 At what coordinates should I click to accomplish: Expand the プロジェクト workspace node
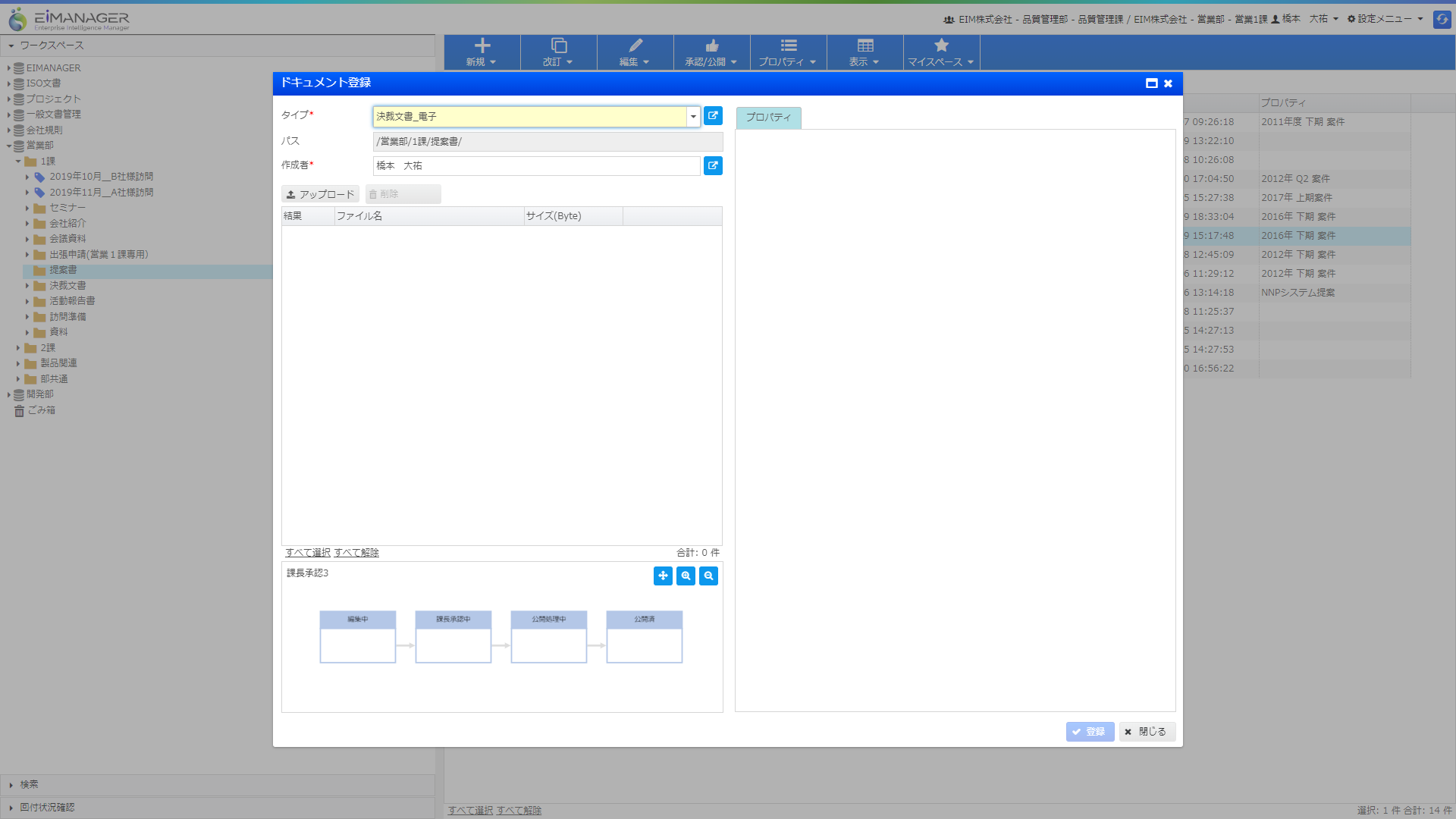[x=9, y=99]
